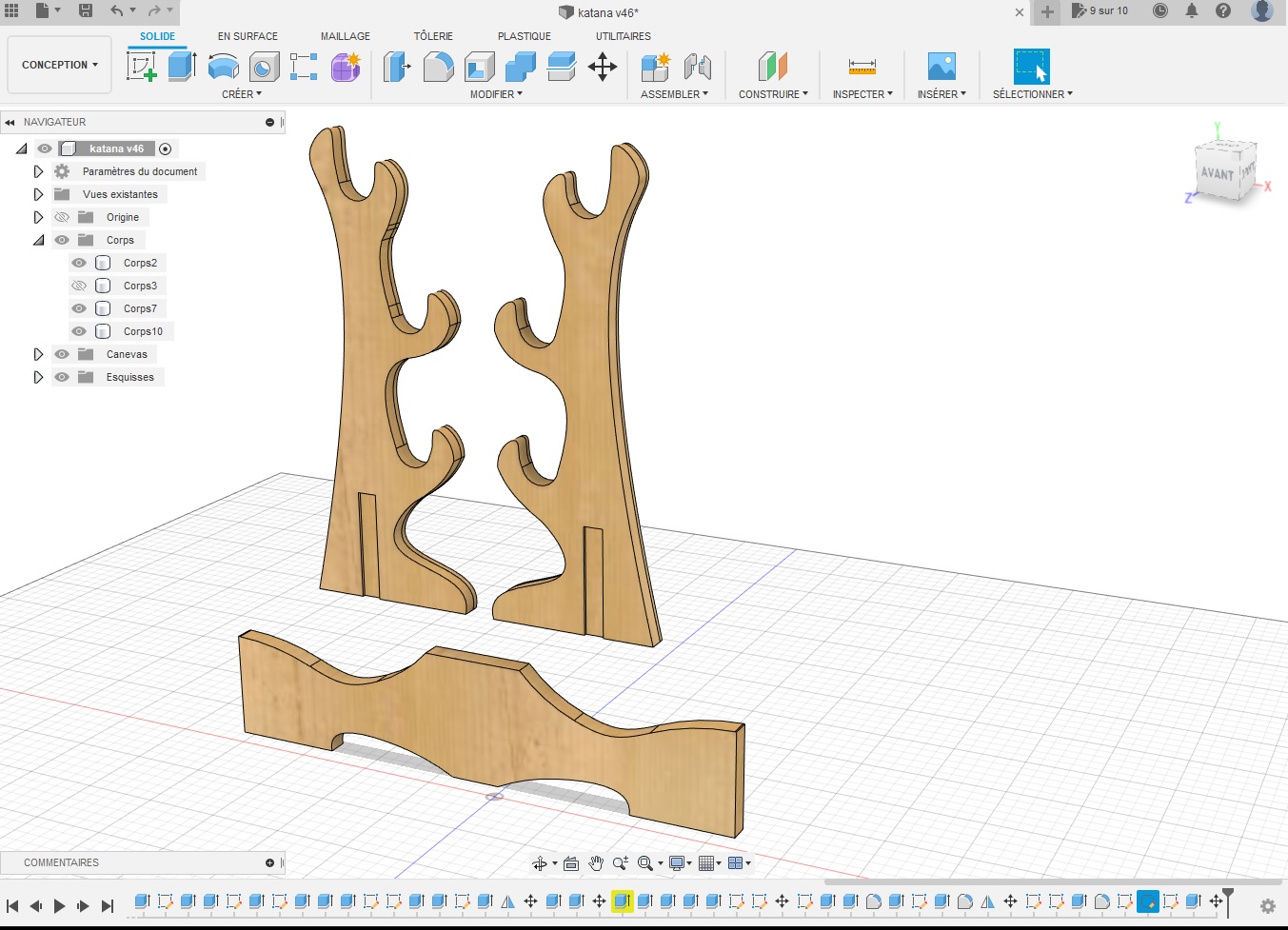Toggle visibility of Origine folder
This screenshot has height=930, width=1288.
pos(62,217)
